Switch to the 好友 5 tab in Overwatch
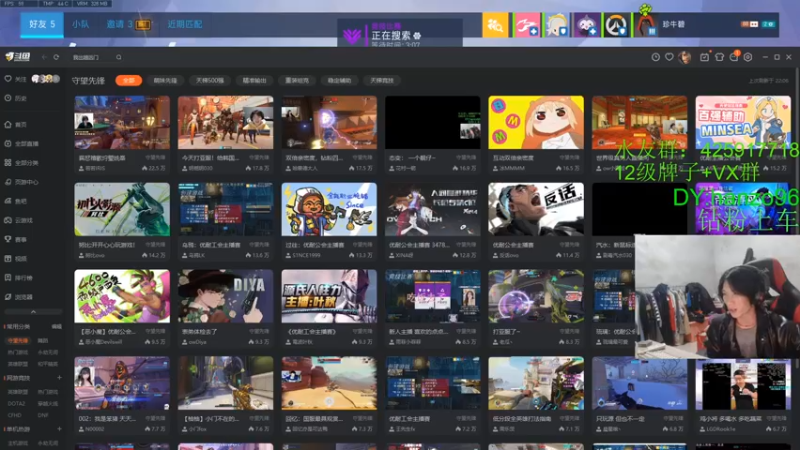This screenshot has height=450, width=800. [42, 24]
